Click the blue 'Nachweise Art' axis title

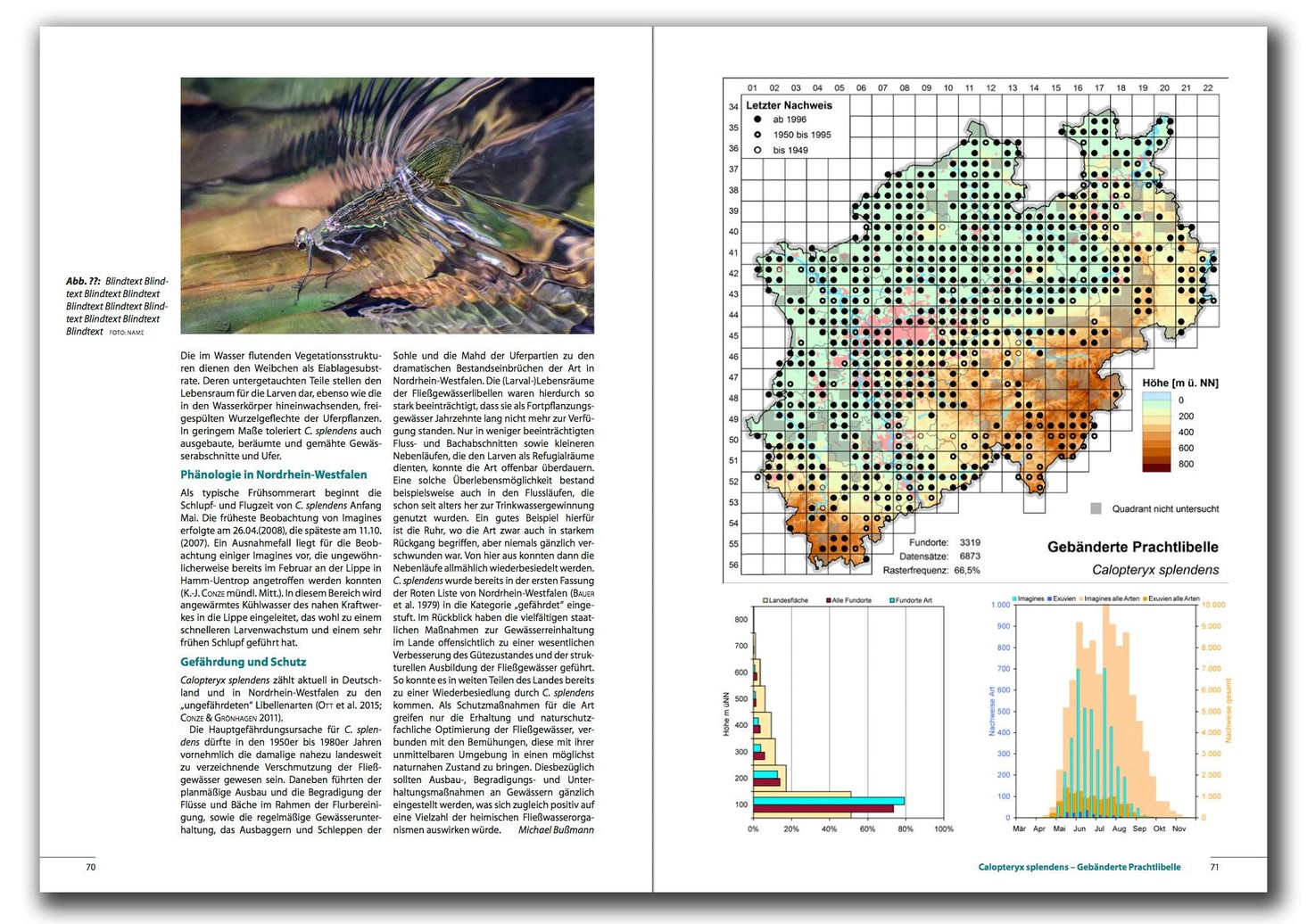click(x=991, y=711)
